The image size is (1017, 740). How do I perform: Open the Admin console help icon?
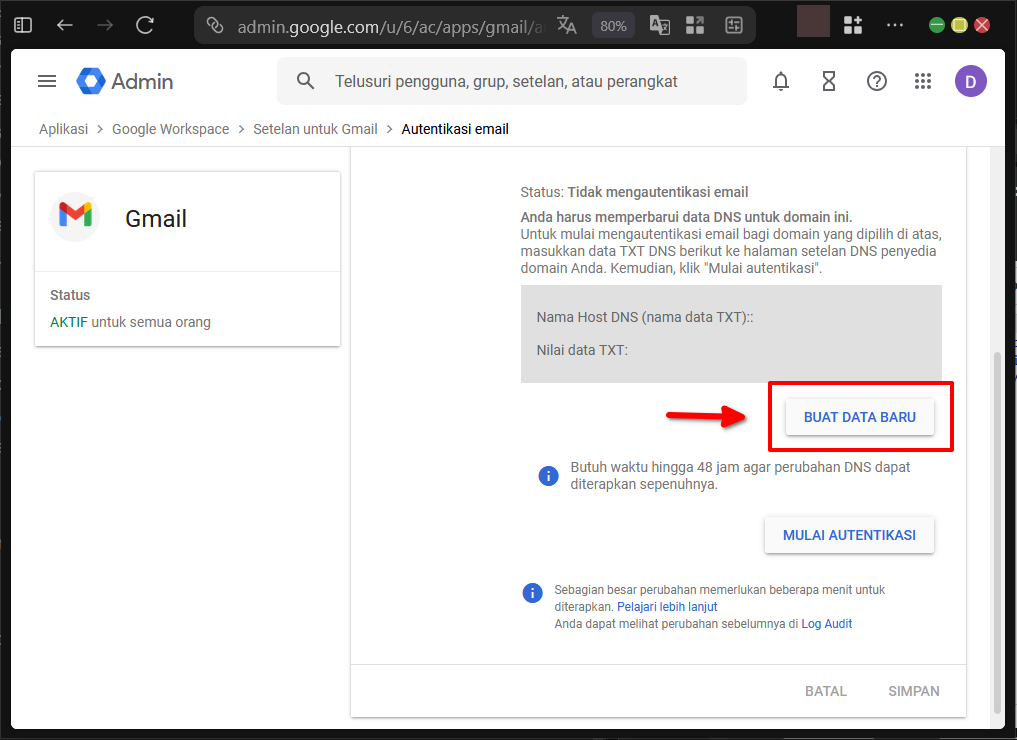877,81
